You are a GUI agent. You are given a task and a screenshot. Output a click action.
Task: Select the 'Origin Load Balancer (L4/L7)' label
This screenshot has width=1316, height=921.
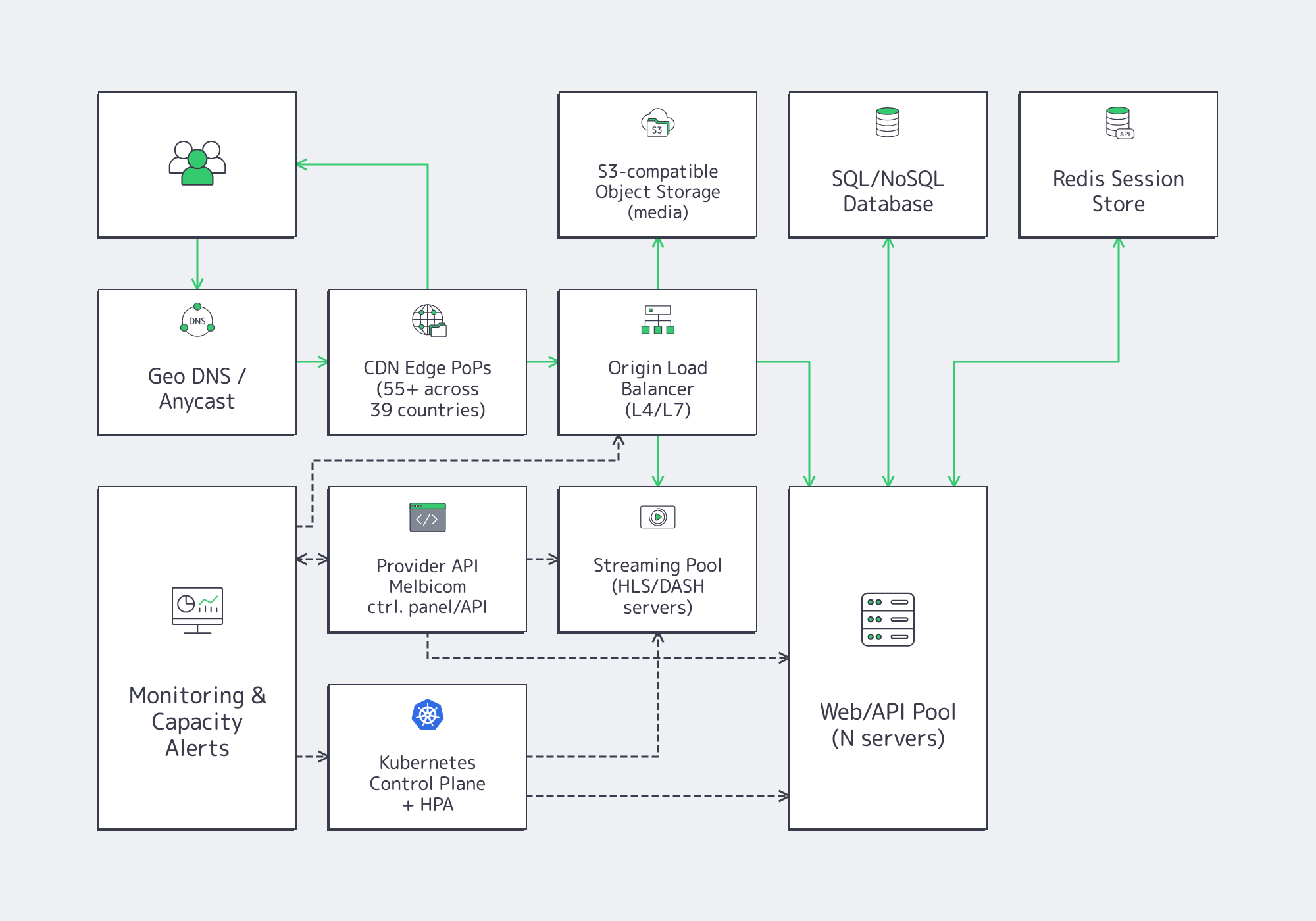658,389
